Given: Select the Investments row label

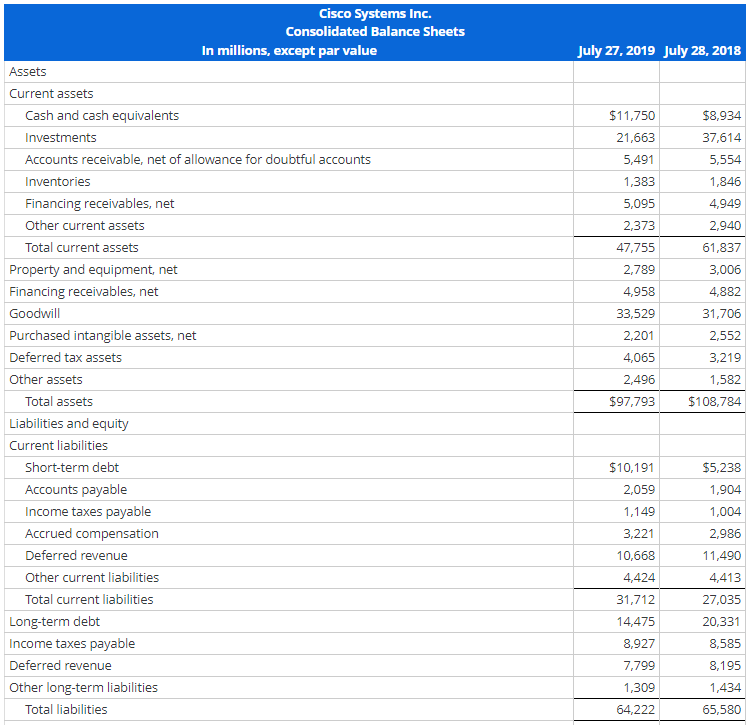Looking at the screenshot, I should point(61,138).
